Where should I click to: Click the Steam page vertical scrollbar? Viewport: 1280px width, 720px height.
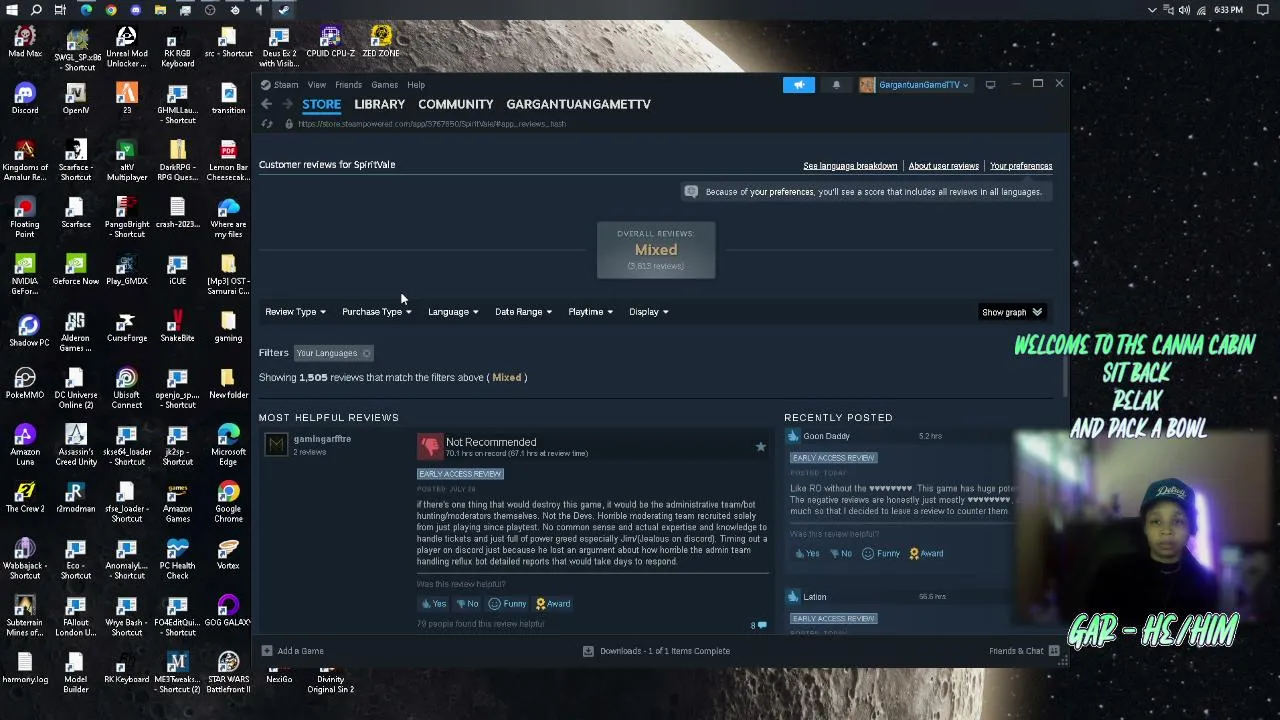[x=1064, y=375]
